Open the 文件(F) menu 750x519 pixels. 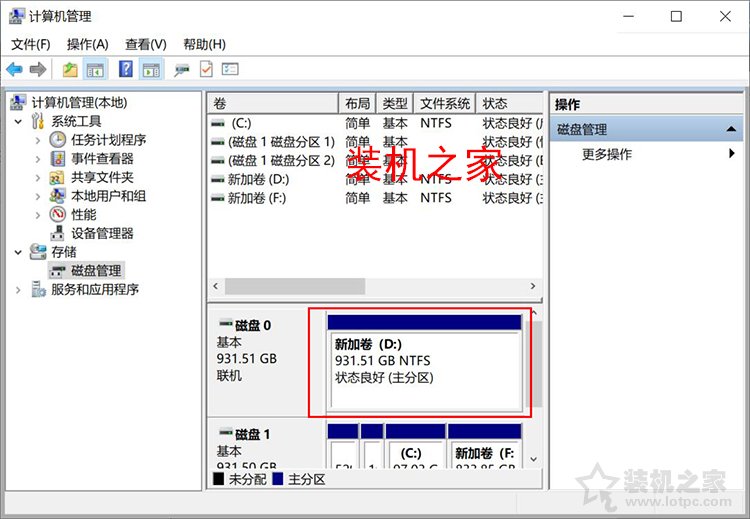click(x=31, y=44)
